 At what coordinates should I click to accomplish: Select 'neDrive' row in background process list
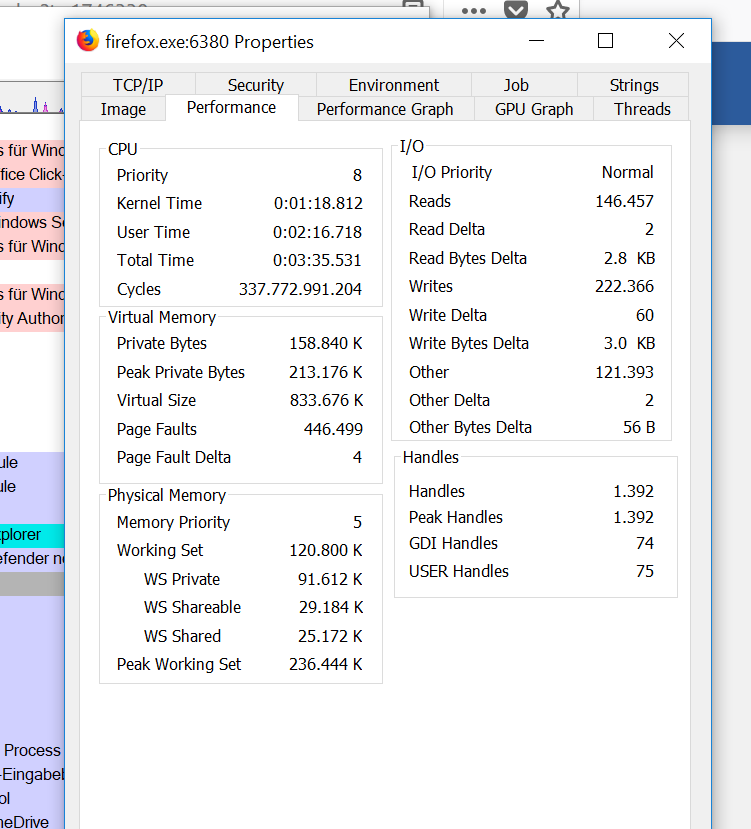coord(32,822)
